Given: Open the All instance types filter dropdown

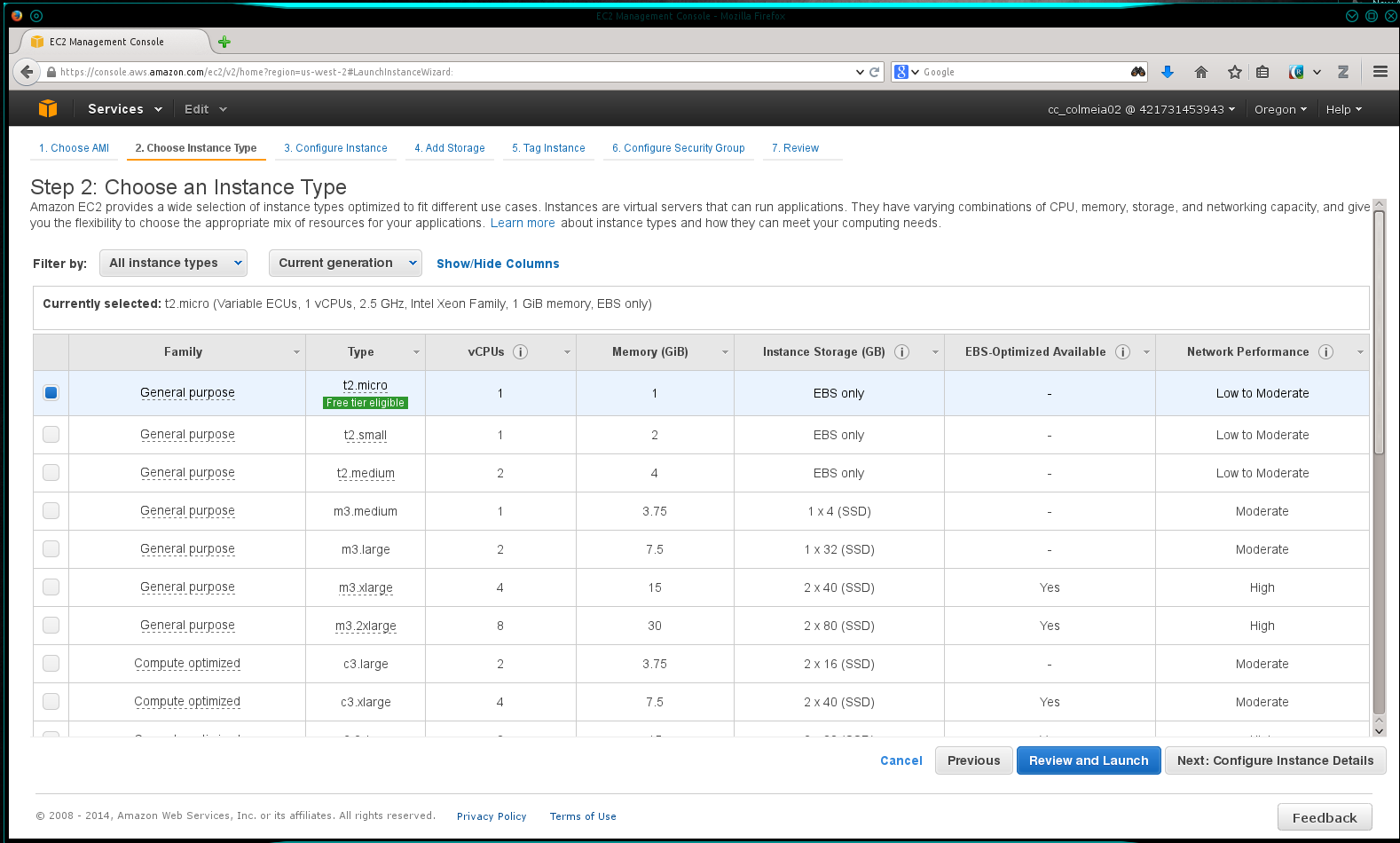Looking at the screenshot, I should point(173,263).
